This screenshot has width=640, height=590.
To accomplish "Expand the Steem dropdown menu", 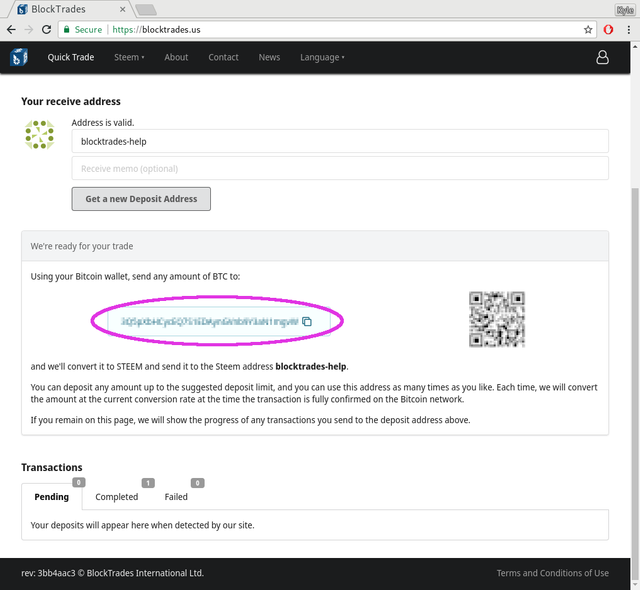I will click(129, 57).
